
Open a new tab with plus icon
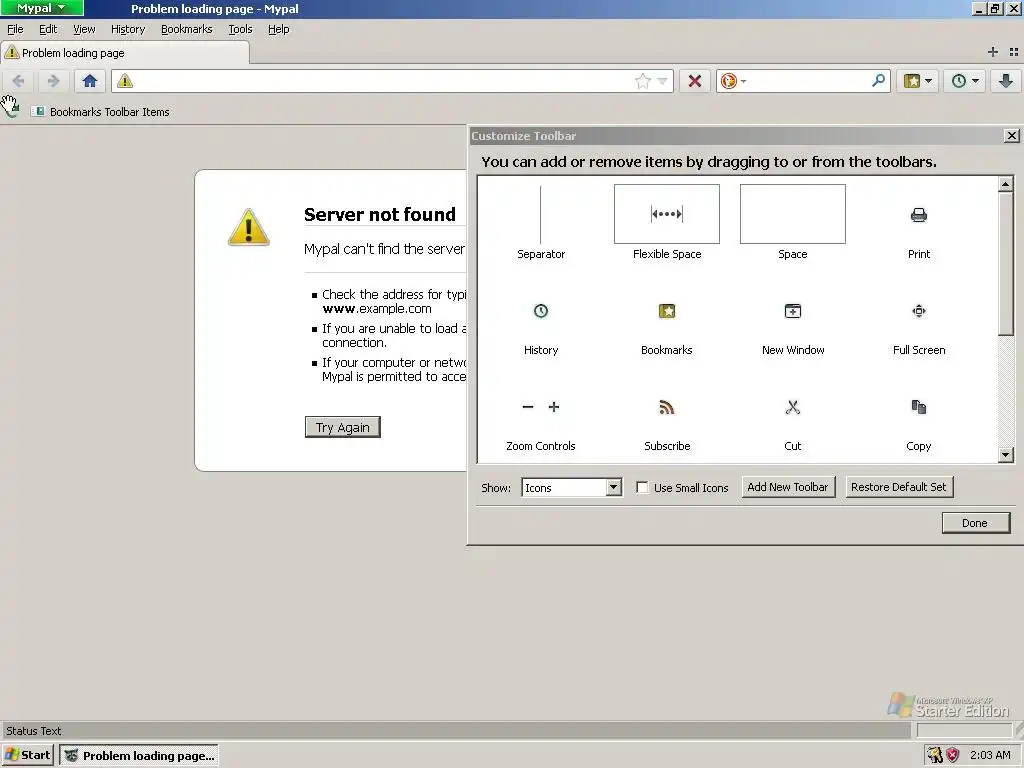tap(993, 52)
